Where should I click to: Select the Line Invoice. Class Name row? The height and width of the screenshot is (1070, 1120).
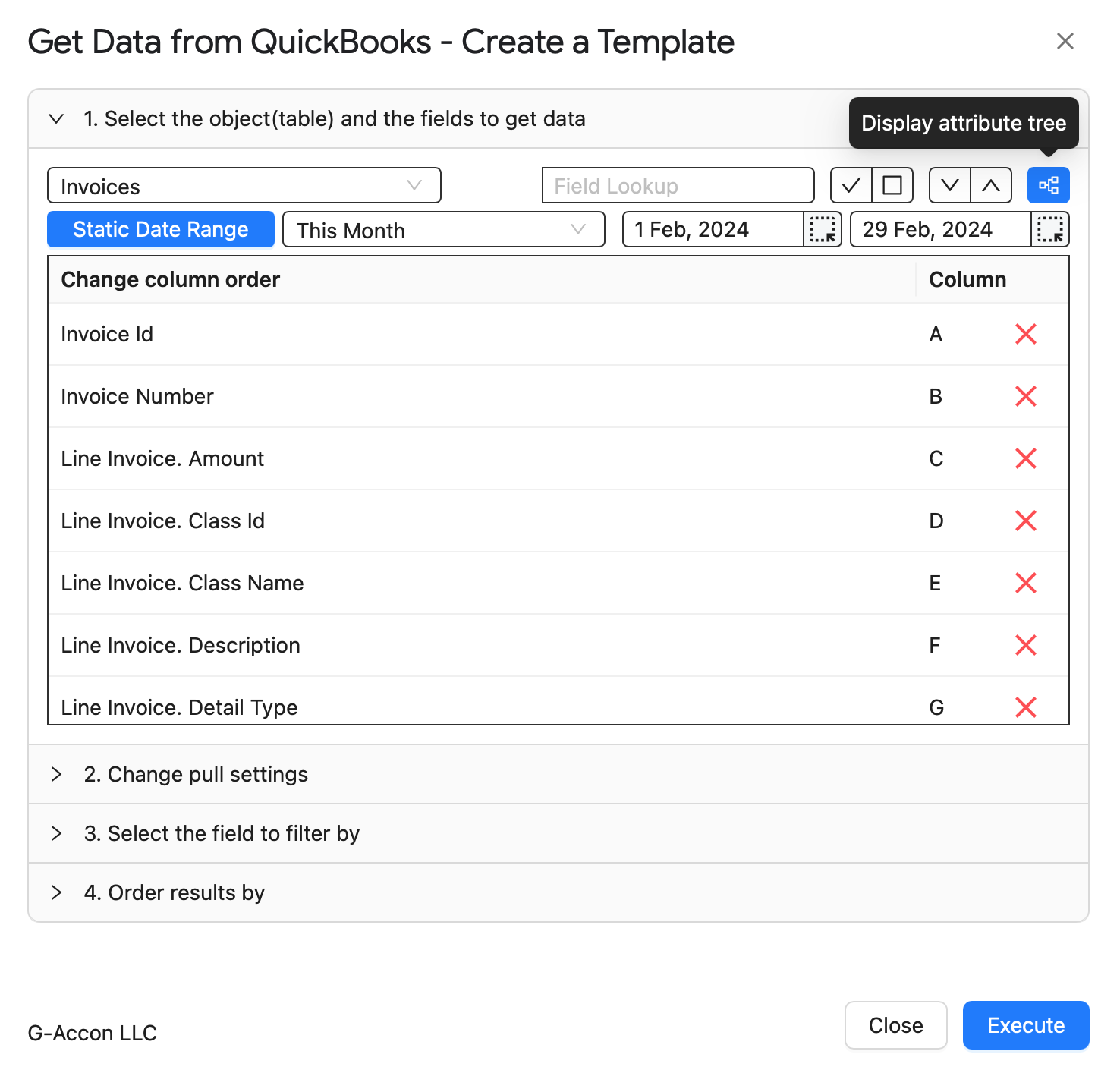(x=558, y=583)
